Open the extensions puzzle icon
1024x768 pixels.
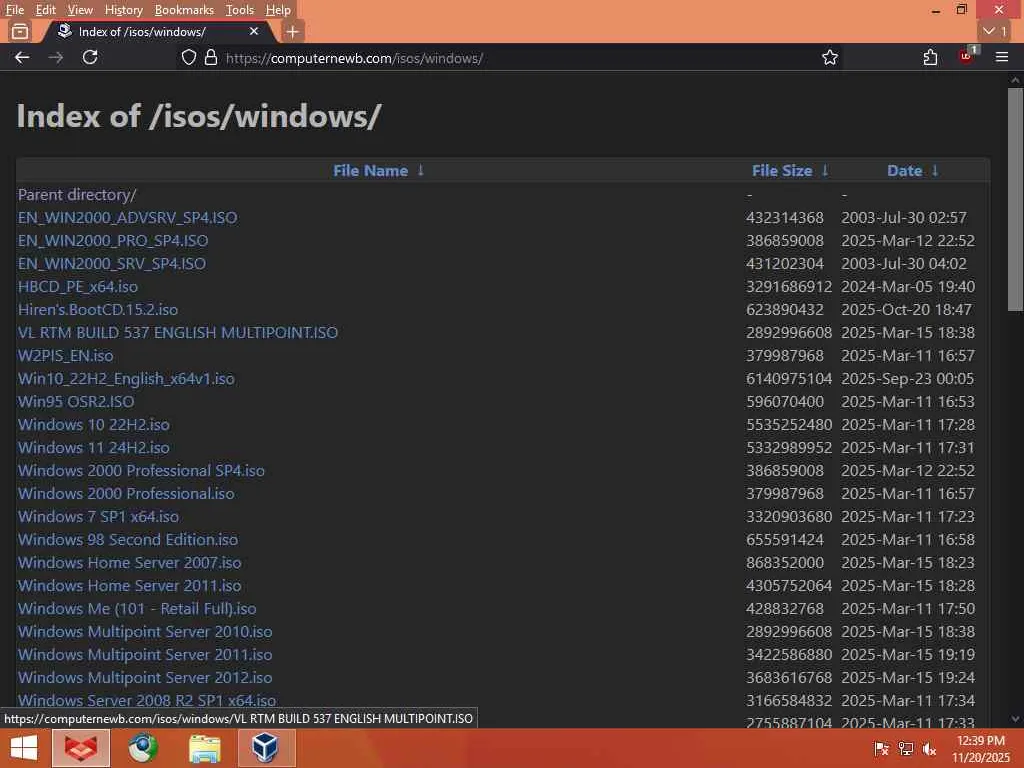coord(930,57)
